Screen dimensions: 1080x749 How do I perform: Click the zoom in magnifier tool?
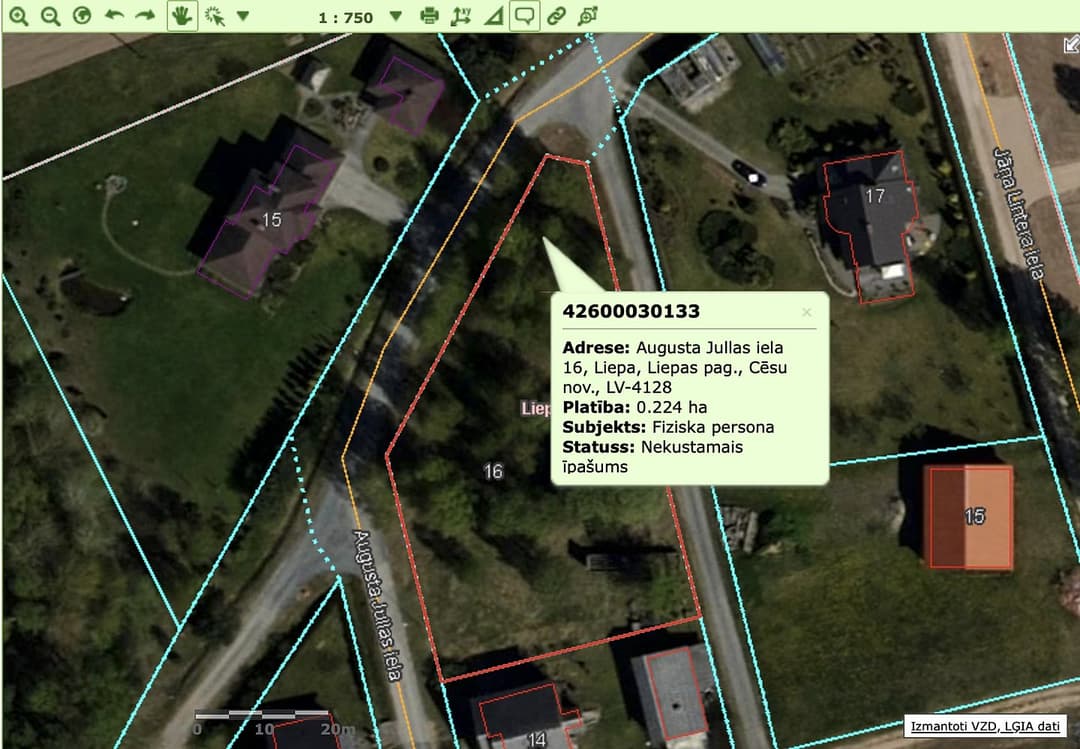click(x=19, y=17)
